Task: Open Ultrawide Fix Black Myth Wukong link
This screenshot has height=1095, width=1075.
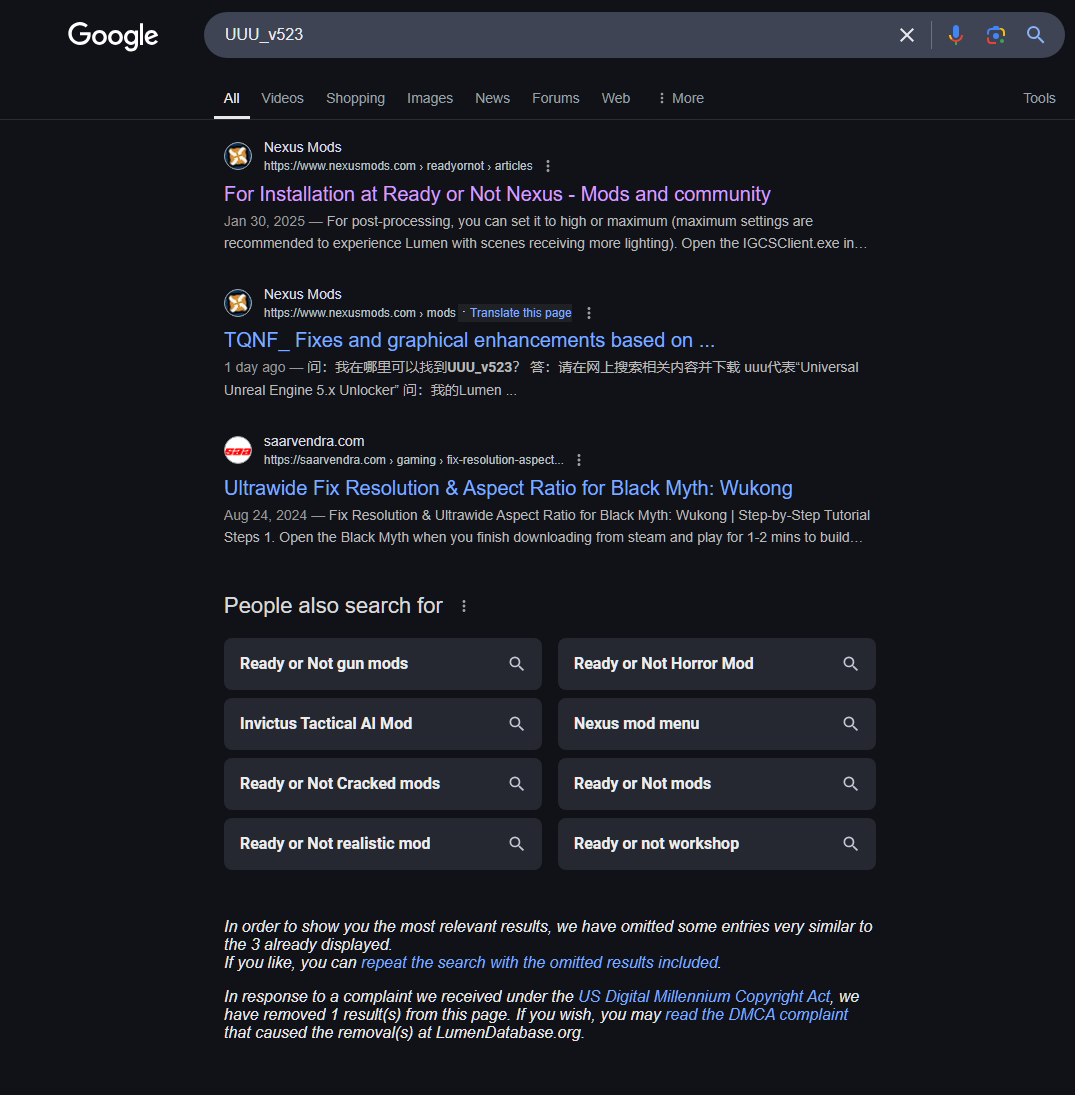Action: coord(508,488)
